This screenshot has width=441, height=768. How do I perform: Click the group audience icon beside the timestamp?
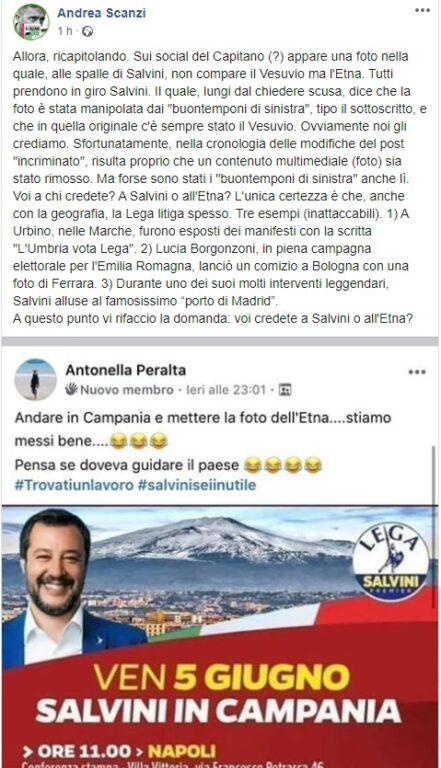click(x=285, y=390)
